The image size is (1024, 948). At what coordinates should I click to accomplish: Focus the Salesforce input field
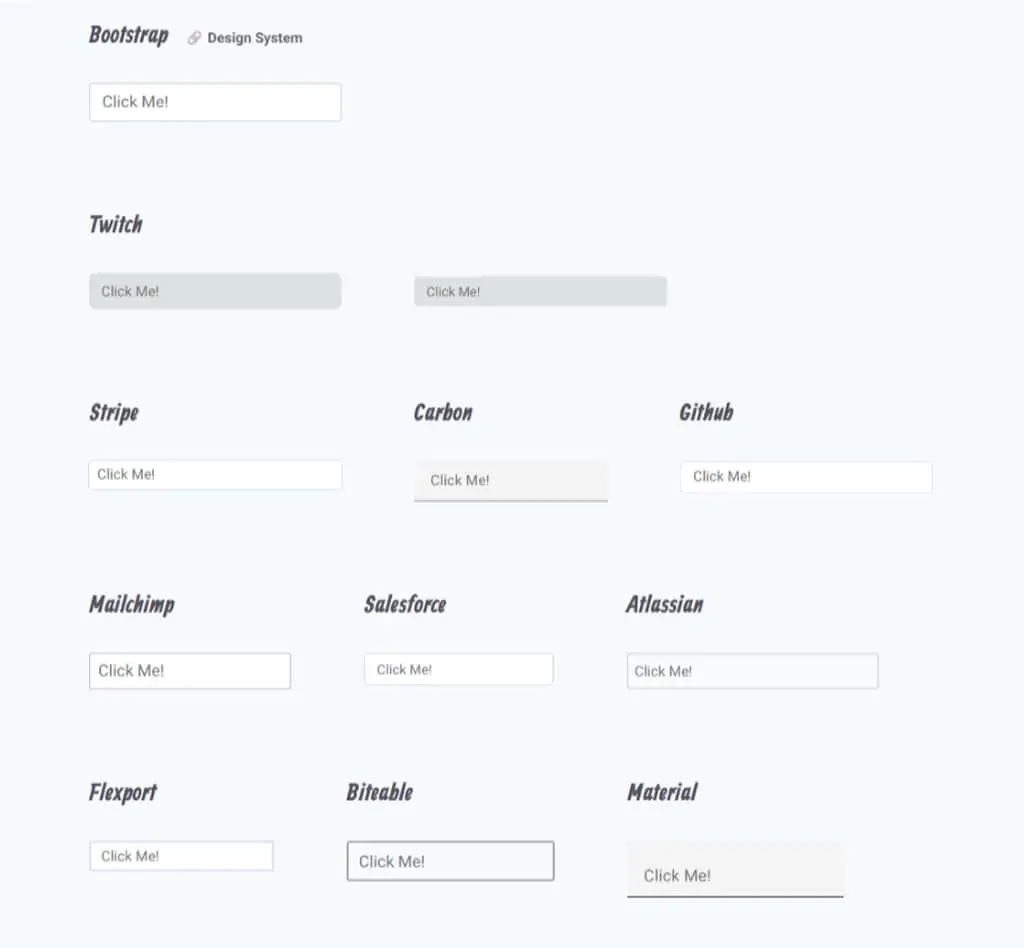(x=459, y=669)
